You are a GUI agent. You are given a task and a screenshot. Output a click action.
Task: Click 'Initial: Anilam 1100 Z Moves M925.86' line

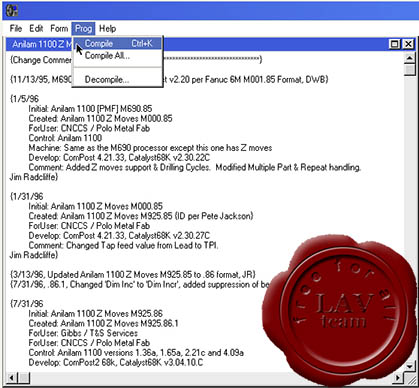tap(95, 314)
